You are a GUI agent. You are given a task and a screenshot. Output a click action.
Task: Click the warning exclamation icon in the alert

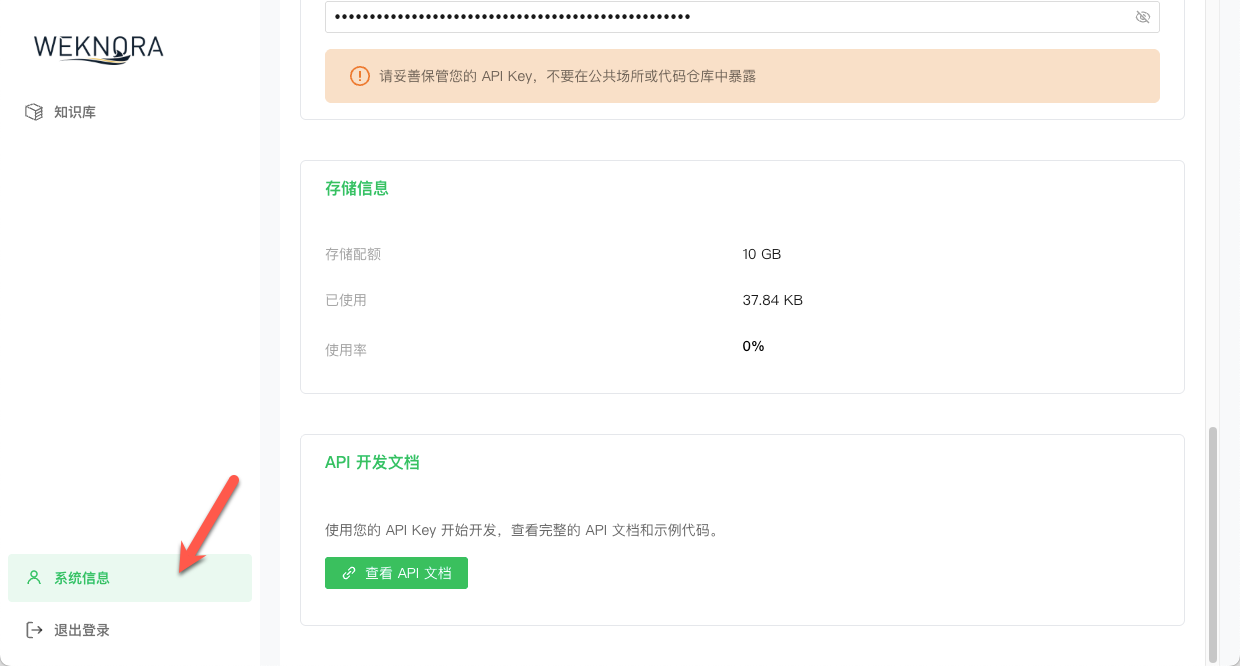[359, 75]
